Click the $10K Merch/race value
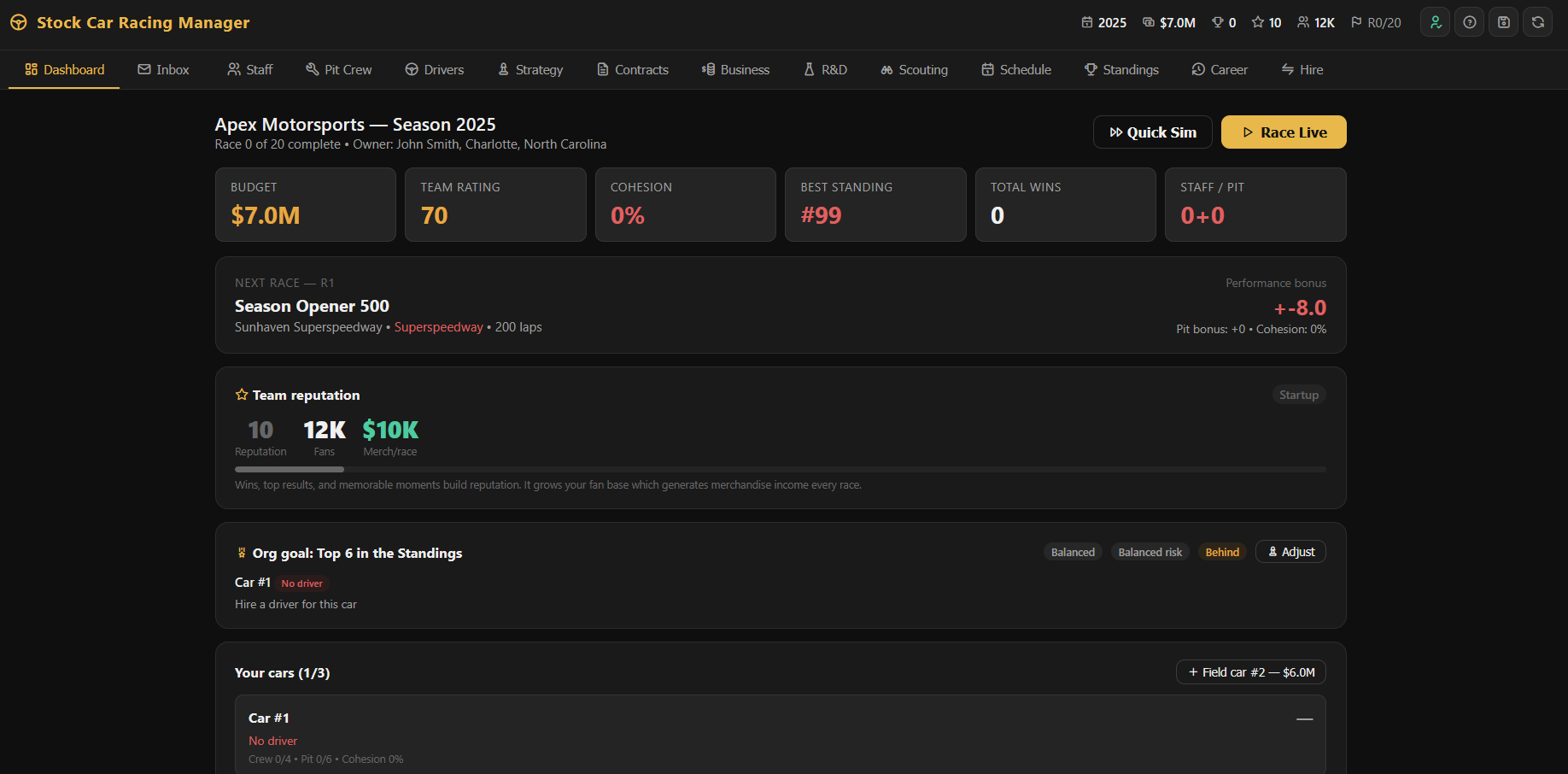The width and height of the screenshot is (1568, 774). pyautogui.click(x=390, y=430)
